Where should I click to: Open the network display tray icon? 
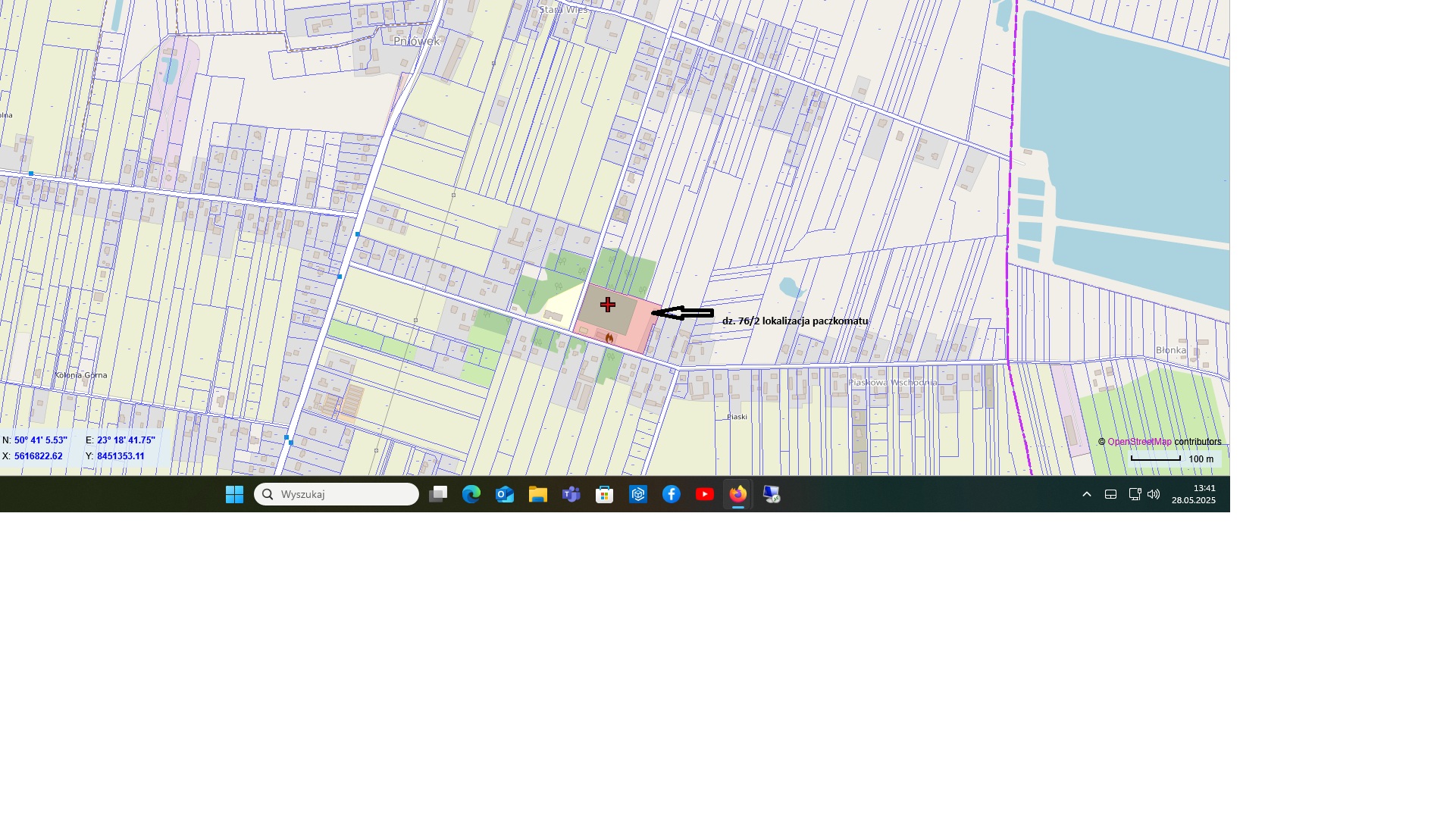click(1135, 495)
